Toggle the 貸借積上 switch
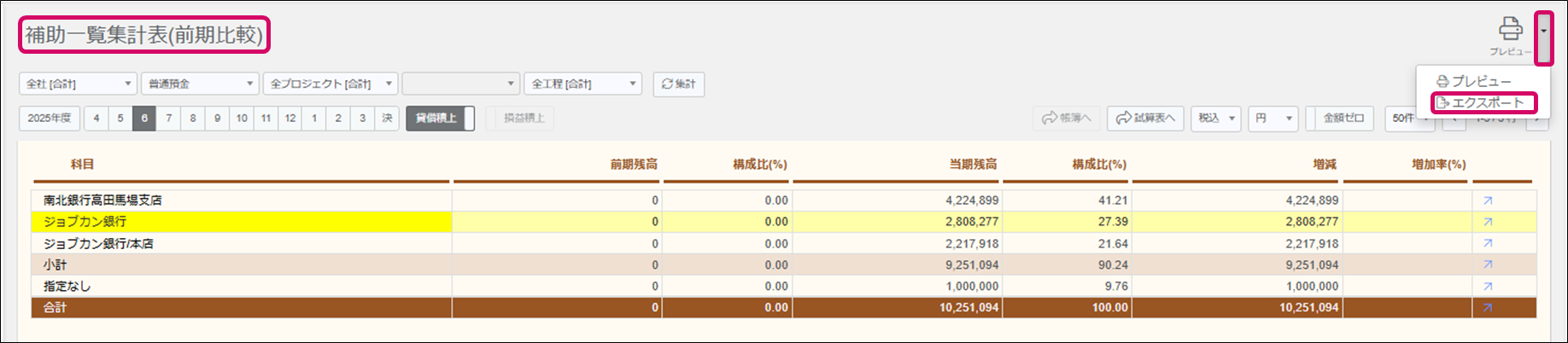 point(439,118)
